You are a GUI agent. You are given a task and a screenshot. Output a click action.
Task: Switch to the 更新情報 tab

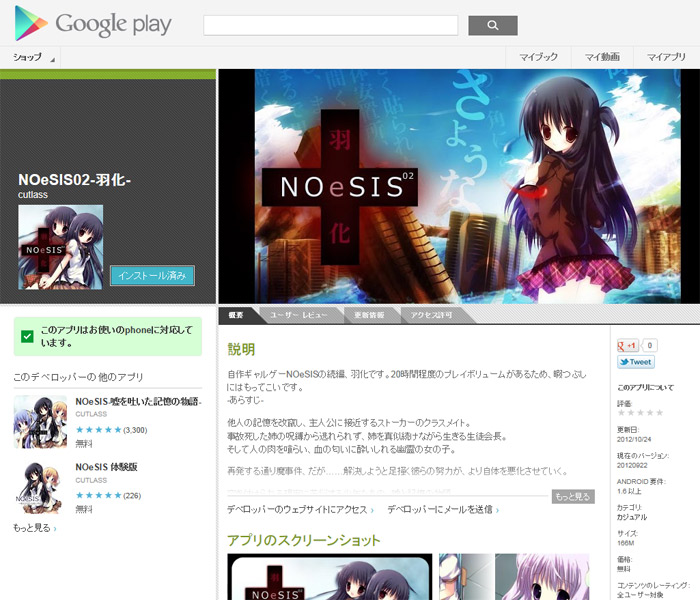click(x=369, y=315)
